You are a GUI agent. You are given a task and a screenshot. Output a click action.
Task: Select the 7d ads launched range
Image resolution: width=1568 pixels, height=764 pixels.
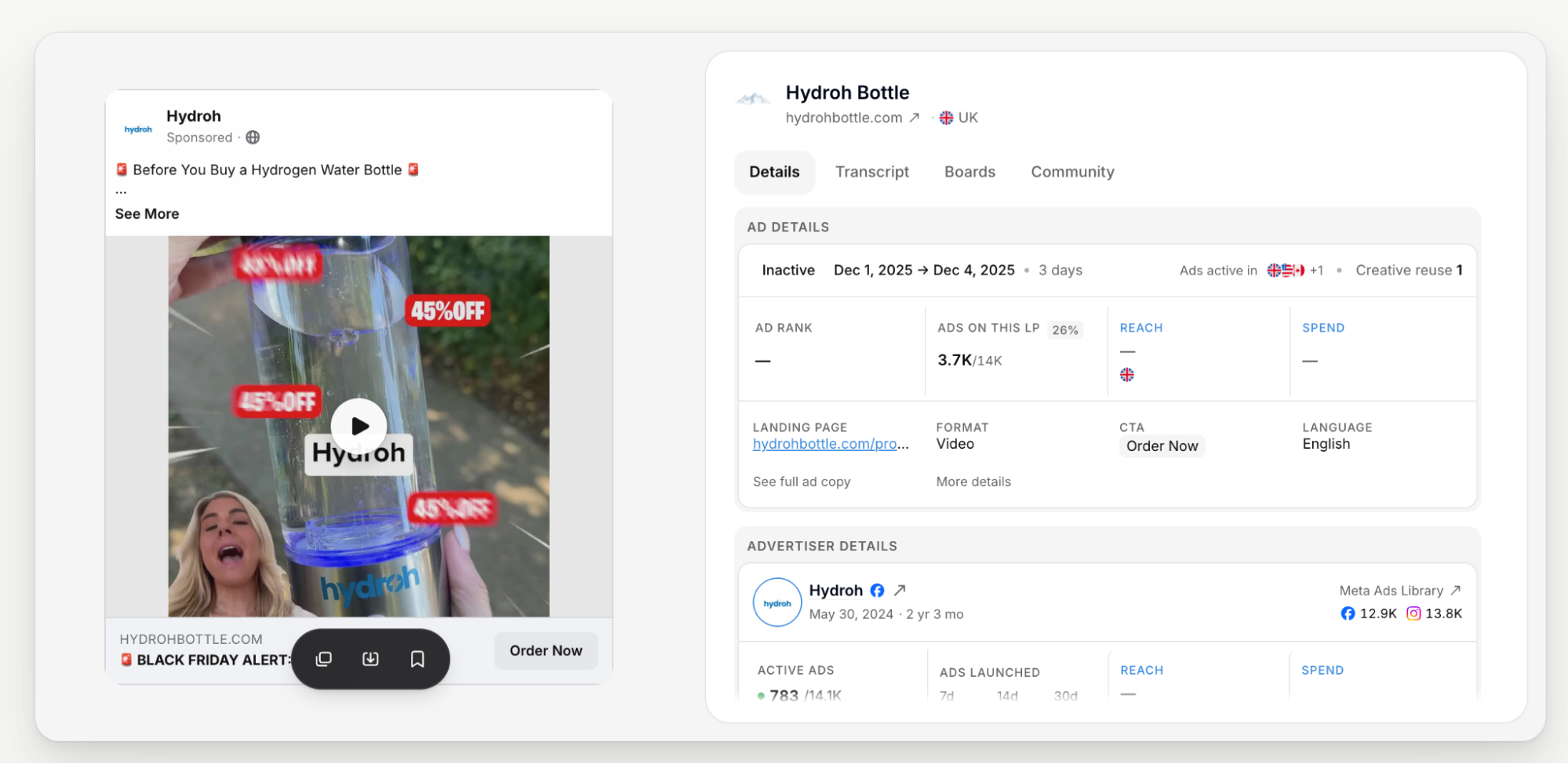pyautogui.click(x=947, y=696)
